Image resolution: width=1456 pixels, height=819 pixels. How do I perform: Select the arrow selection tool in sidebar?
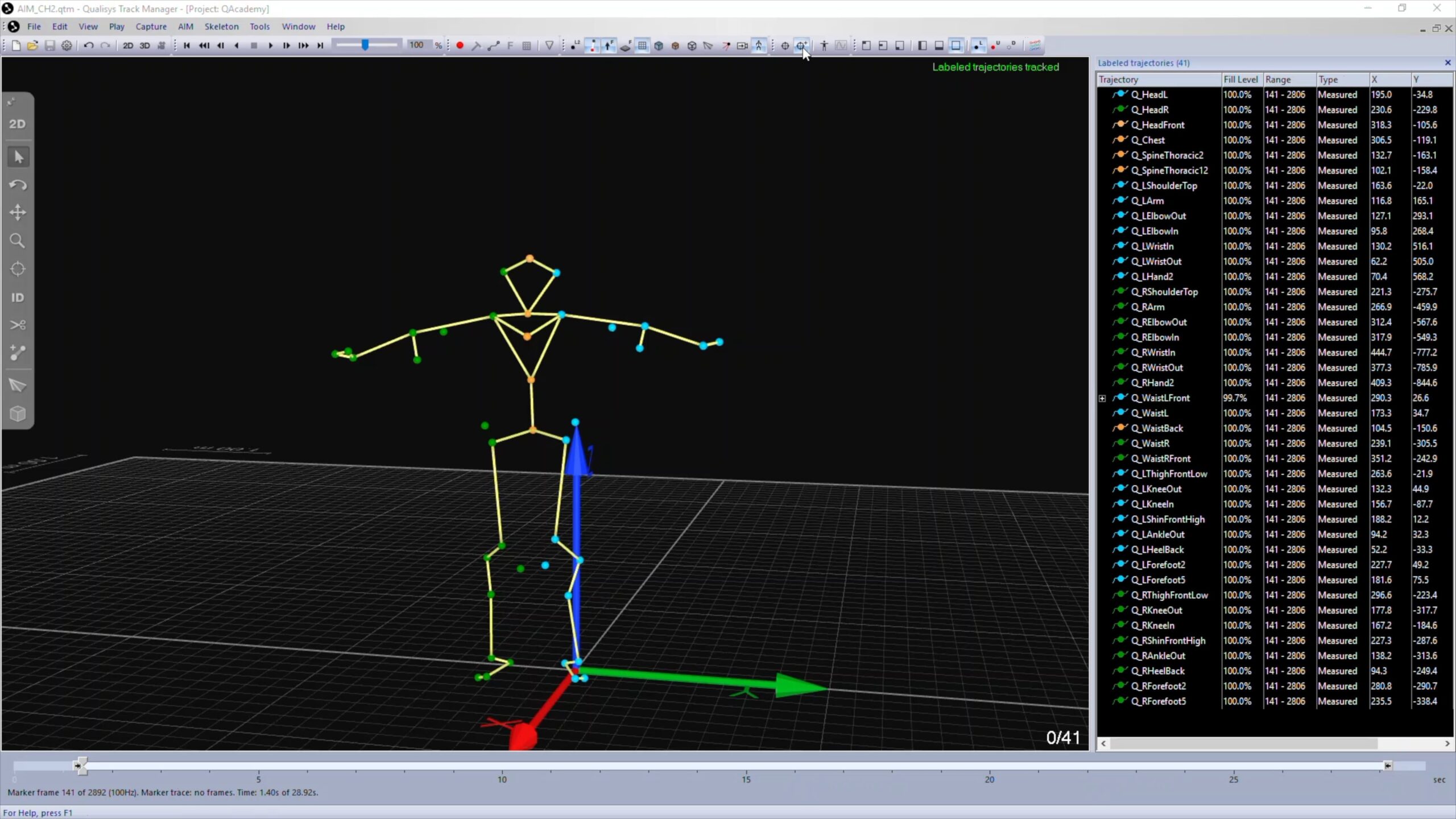pyautogui.click(x=18, y=157)
